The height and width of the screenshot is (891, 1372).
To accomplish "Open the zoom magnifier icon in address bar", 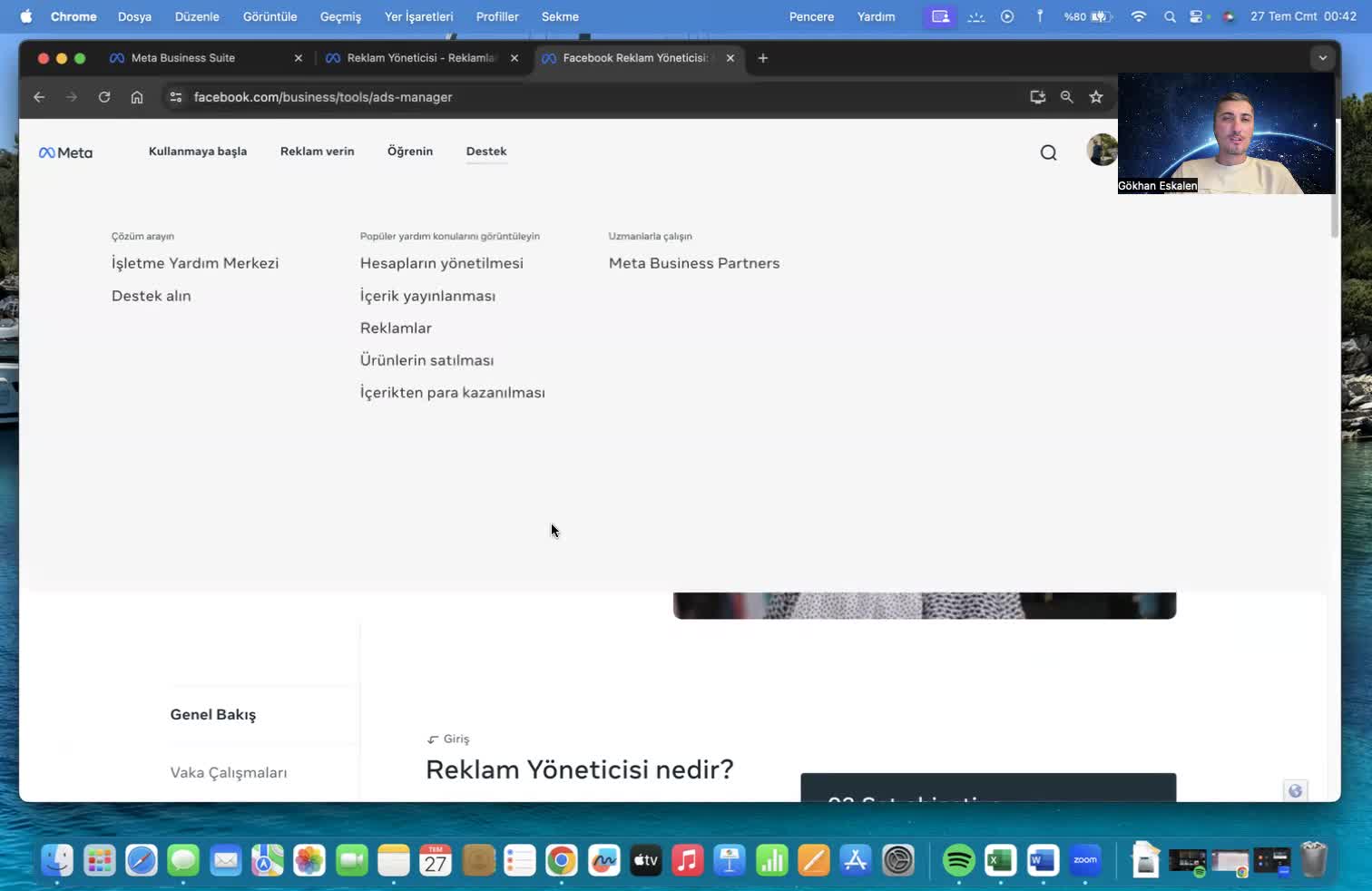I will (1067, 97).
